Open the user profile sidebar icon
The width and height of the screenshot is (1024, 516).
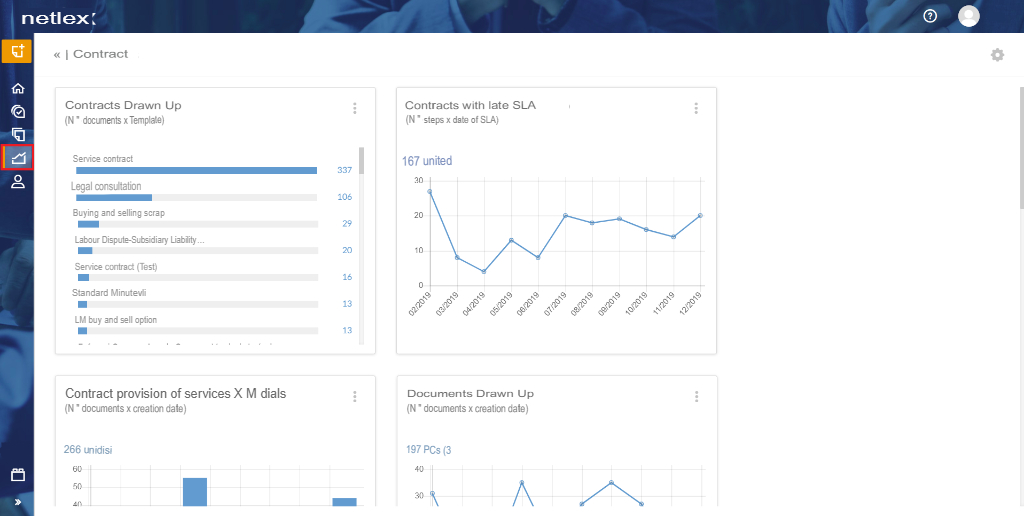coord(18,182)
